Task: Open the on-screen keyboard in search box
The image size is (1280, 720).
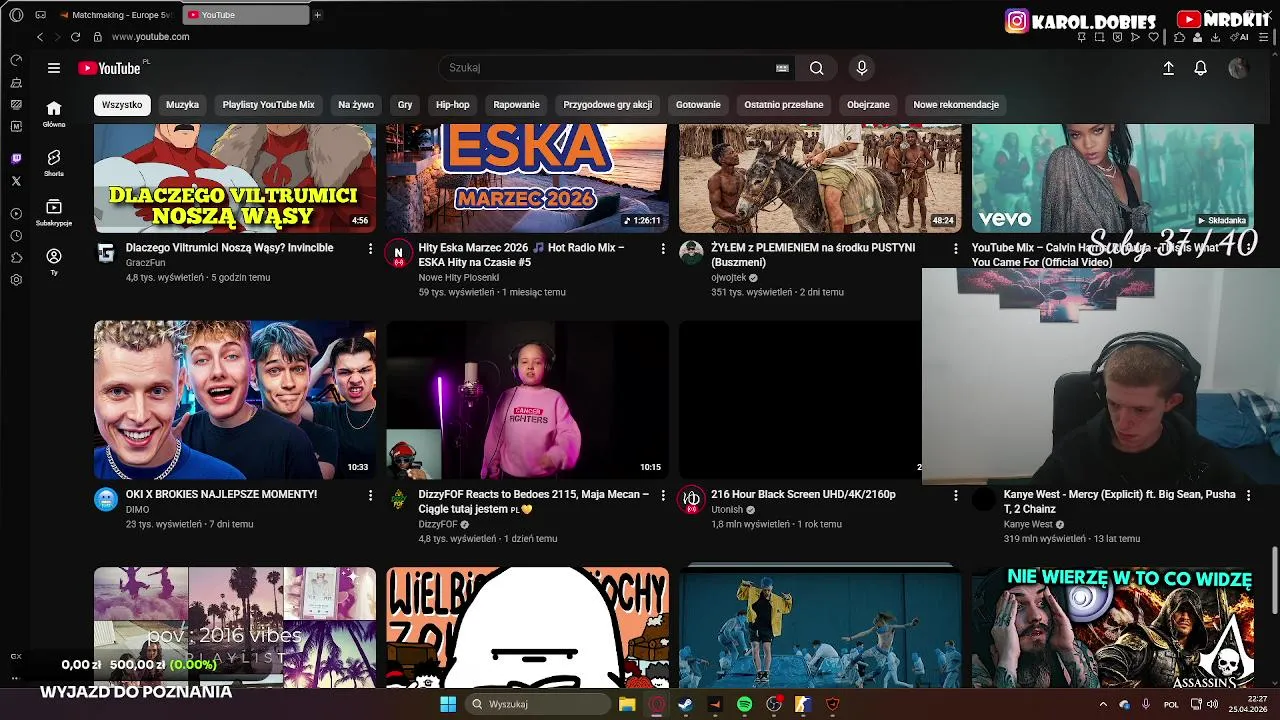Action: (782, 68)
